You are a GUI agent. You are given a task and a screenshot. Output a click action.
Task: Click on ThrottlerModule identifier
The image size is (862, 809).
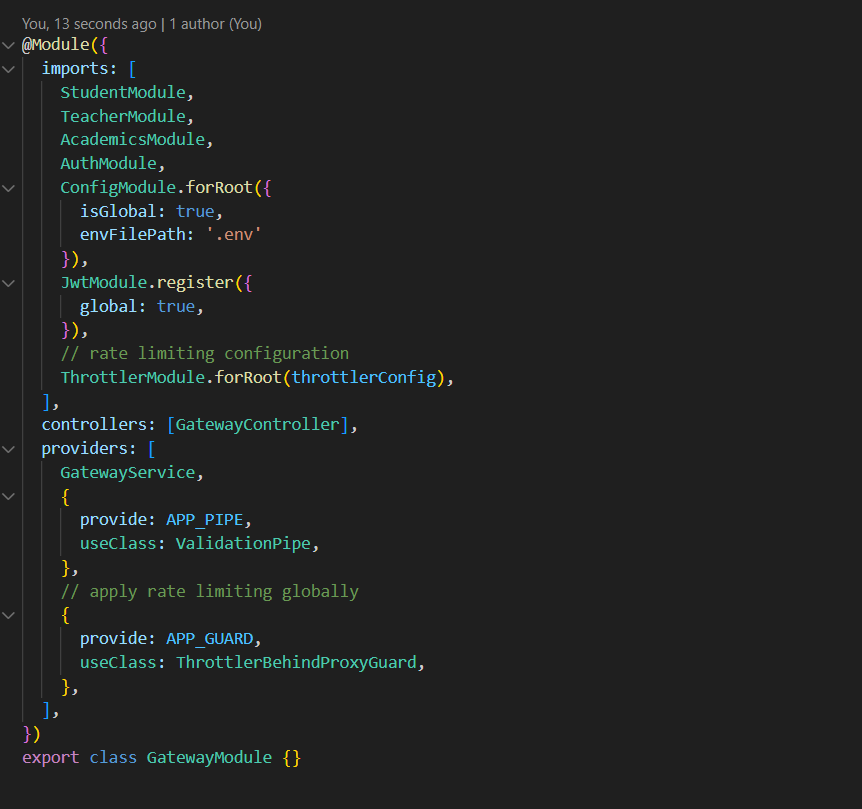[x=132, y=378]
